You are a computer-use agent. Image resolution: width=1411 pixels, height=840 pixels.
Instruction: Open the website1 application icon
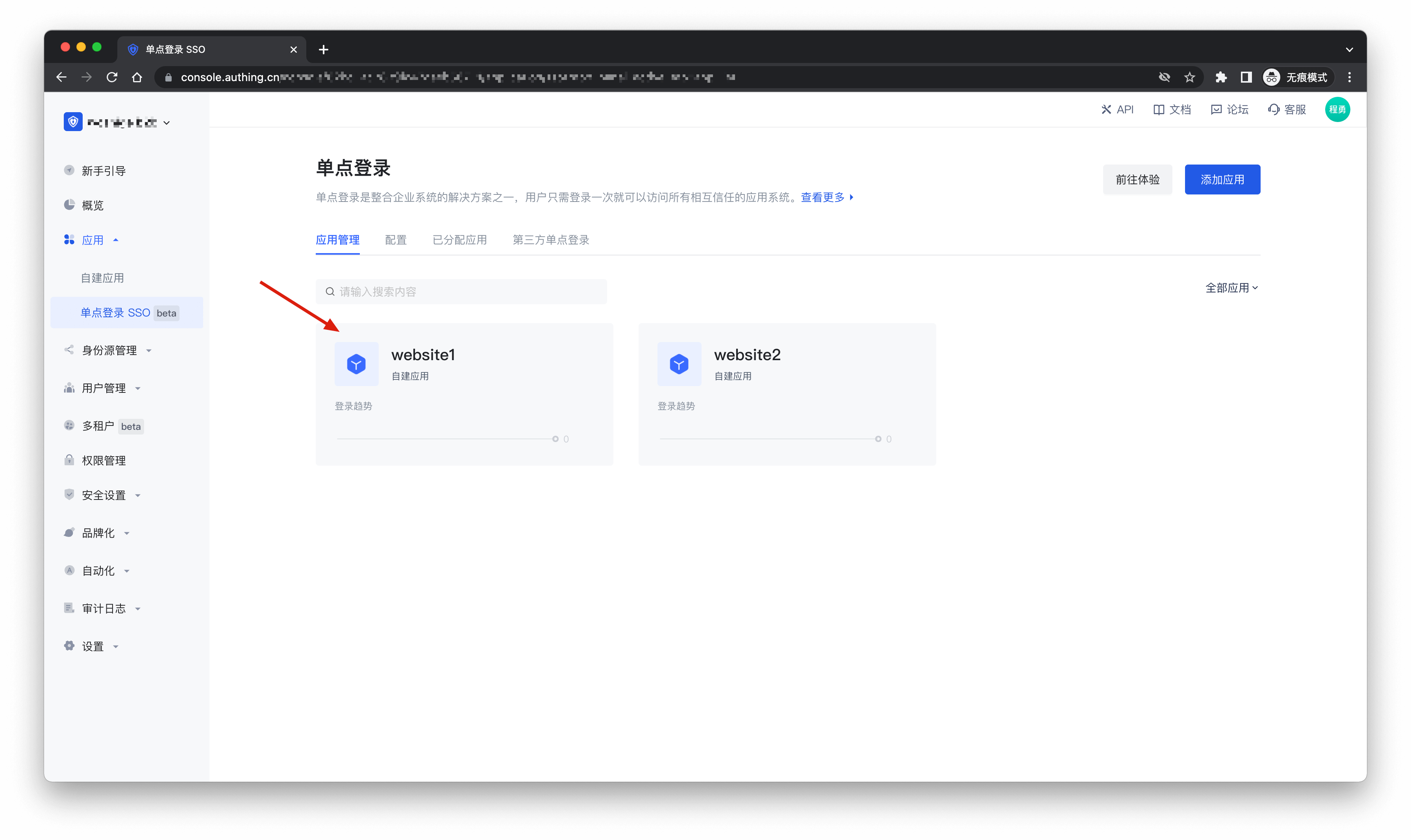pyautogui.click(x=357, y=364)
